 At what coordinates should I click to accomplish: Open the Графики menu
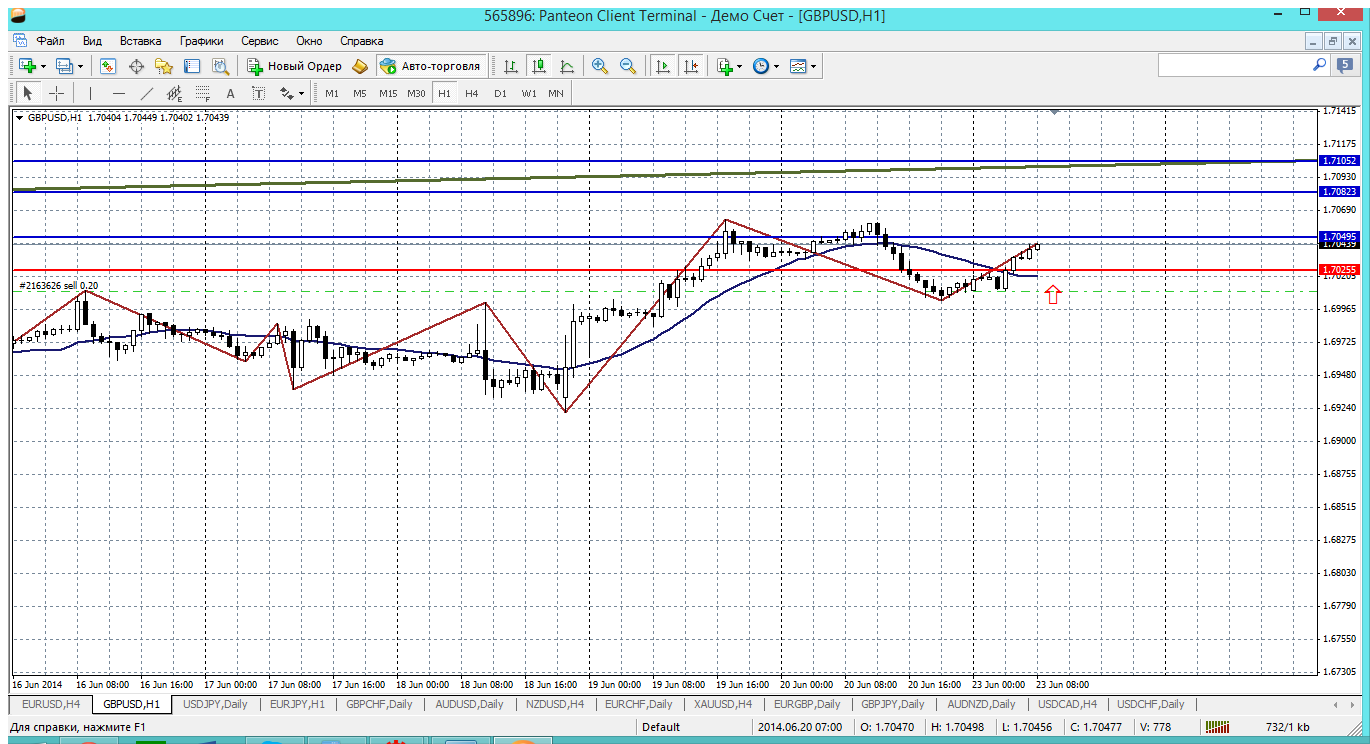tap(201, 41)
